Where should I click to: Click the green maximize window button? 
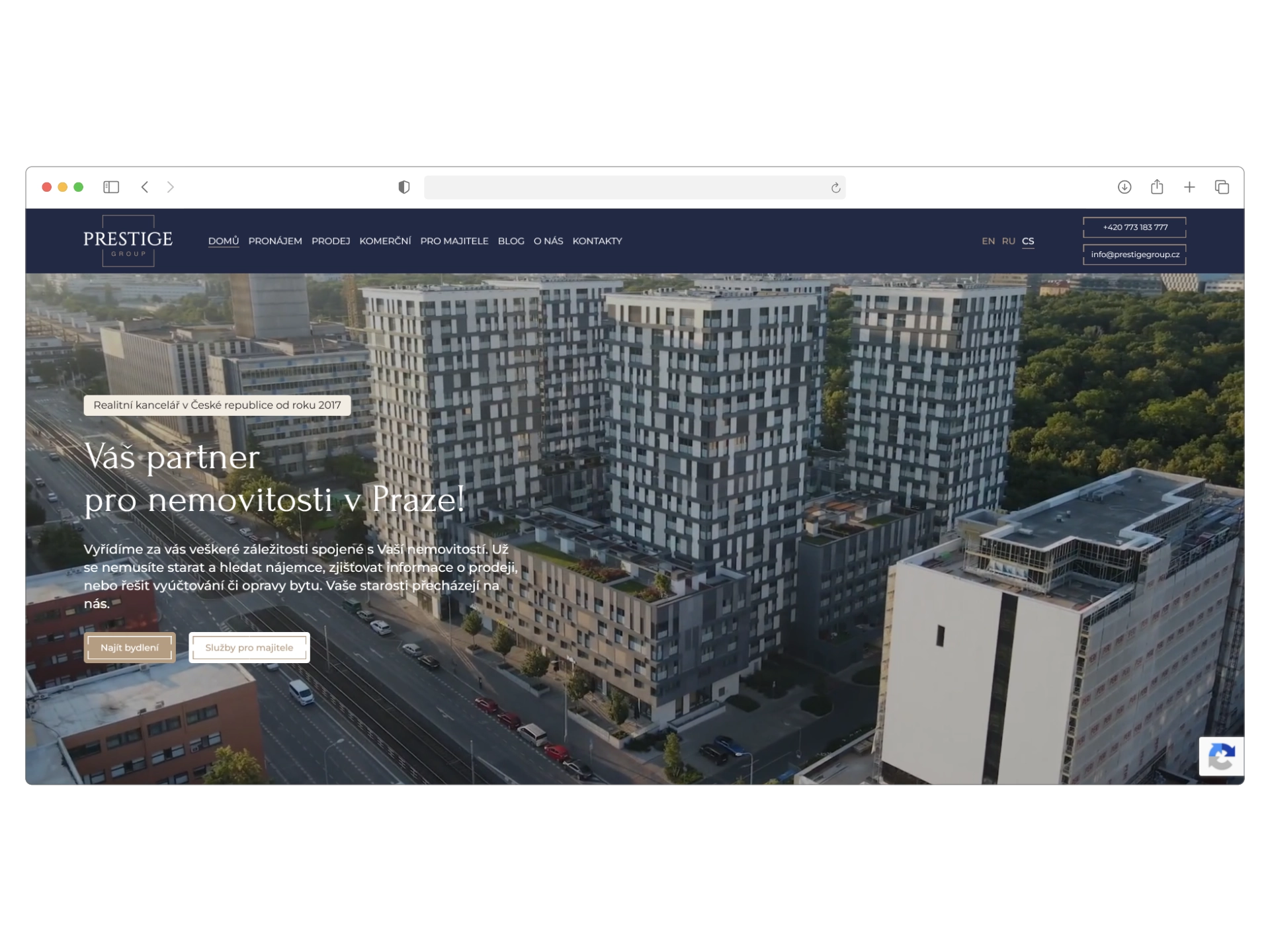(79, 187)
